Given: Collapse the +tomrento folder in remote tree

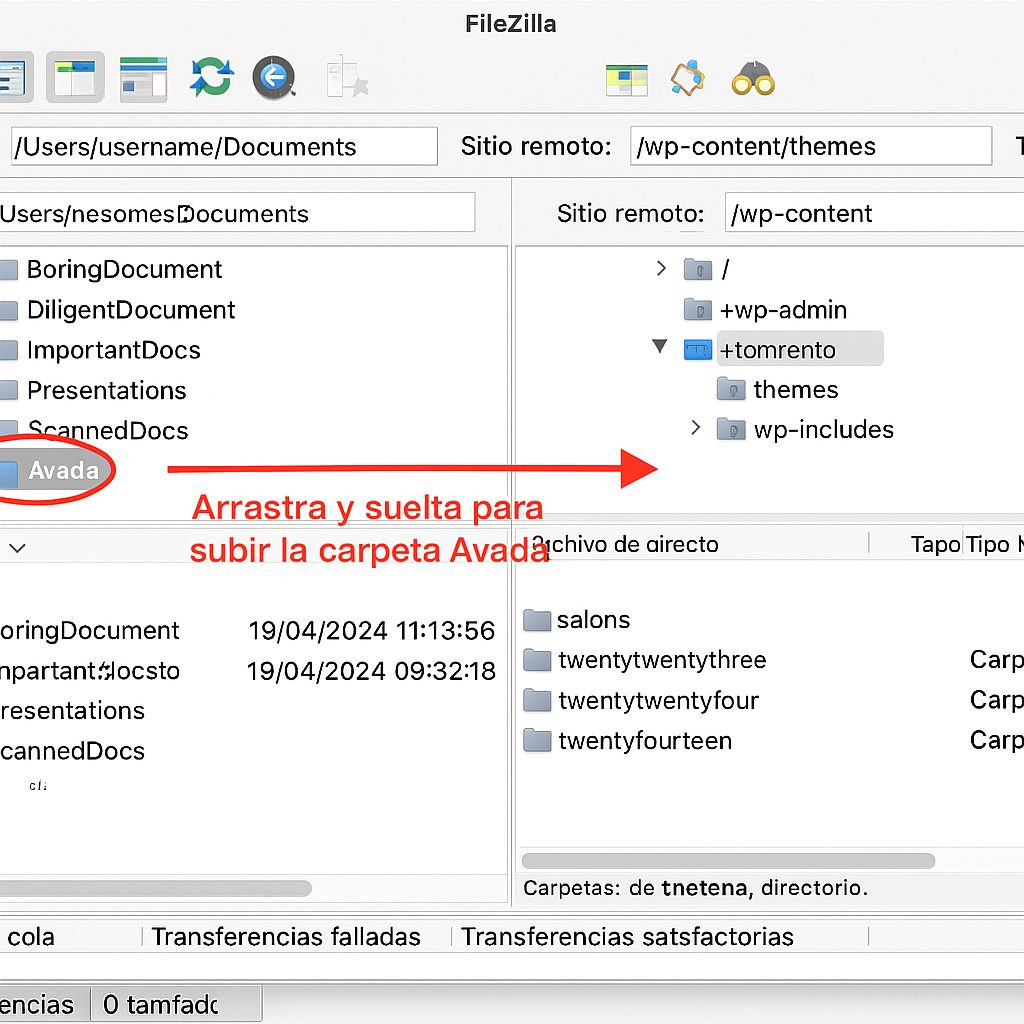Looking at the screenshot, I should (x=659, y=348).
